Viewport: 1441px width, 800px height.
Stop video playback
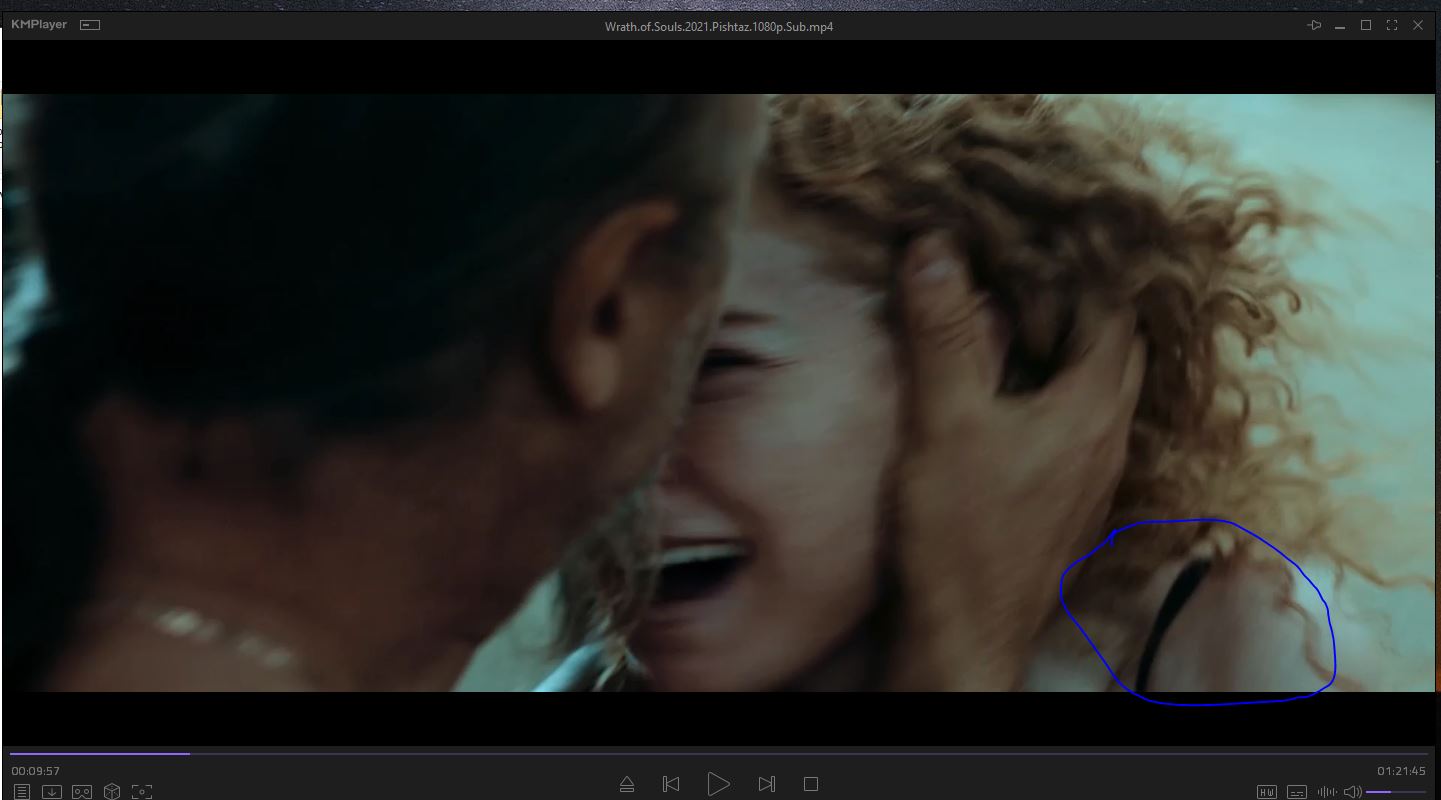(811, 784)
